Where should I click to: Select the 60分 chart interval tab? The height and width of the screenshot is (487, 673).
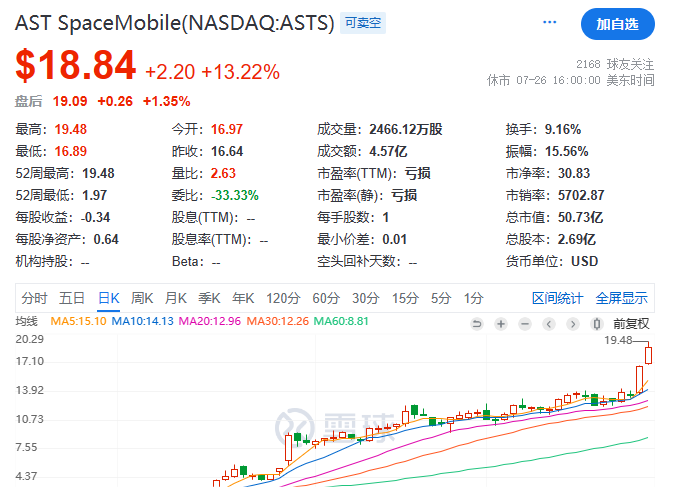coord(326,298)
